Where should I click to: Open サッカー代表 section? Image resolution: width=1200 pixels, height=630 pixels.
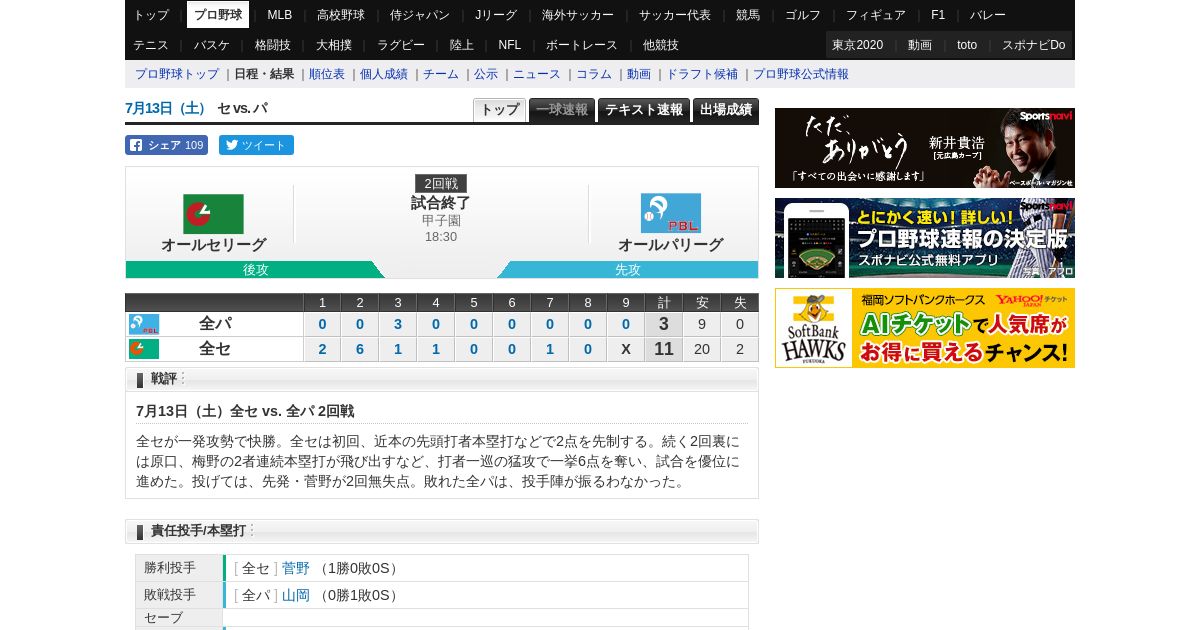[675, 15]
